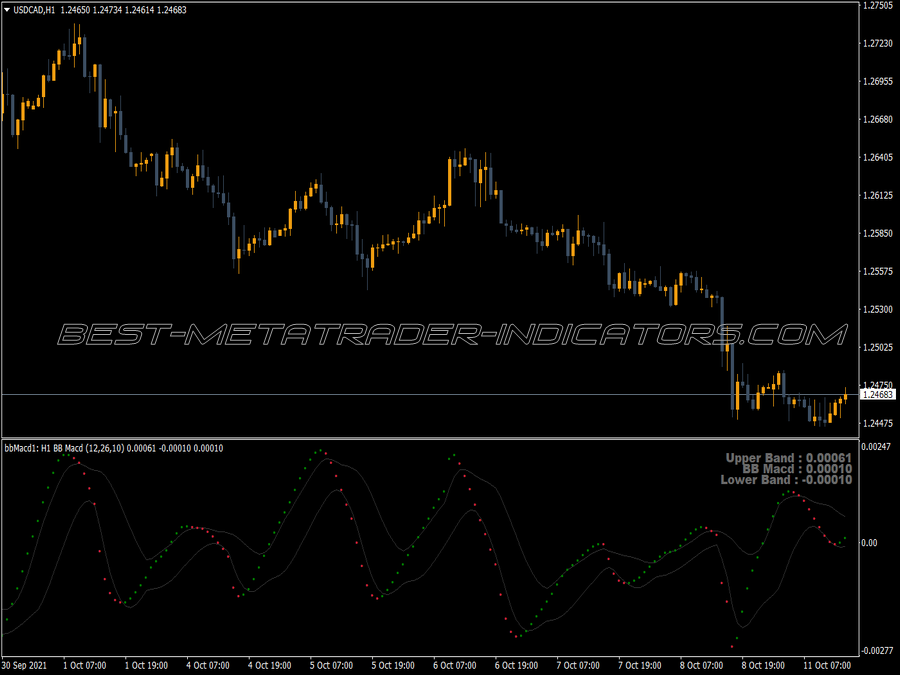900x675 pixels.
Task: Click indicator scale value -0.00277
Action: pyautogui.click(x=876, y=650)
